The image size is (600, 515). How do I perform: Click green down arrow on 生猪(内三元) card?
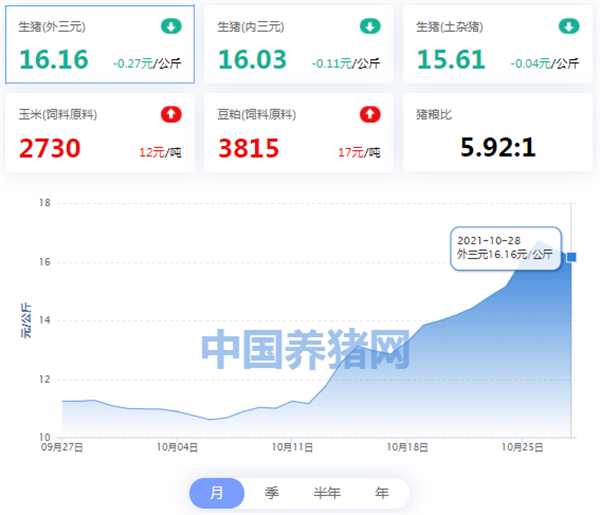pyautogui.click(x=370, y=25)
